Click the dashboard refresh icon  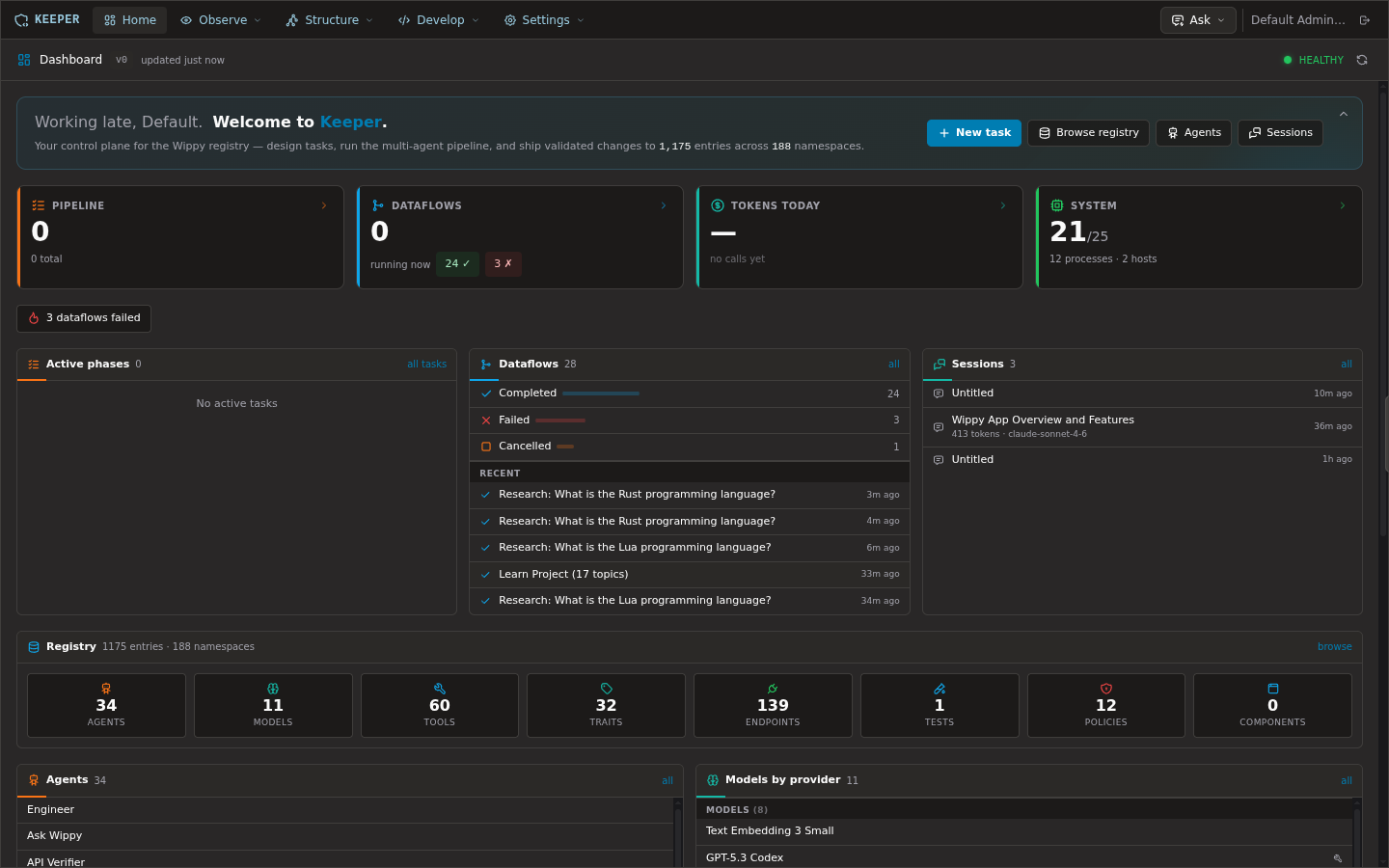point(1362,60)
